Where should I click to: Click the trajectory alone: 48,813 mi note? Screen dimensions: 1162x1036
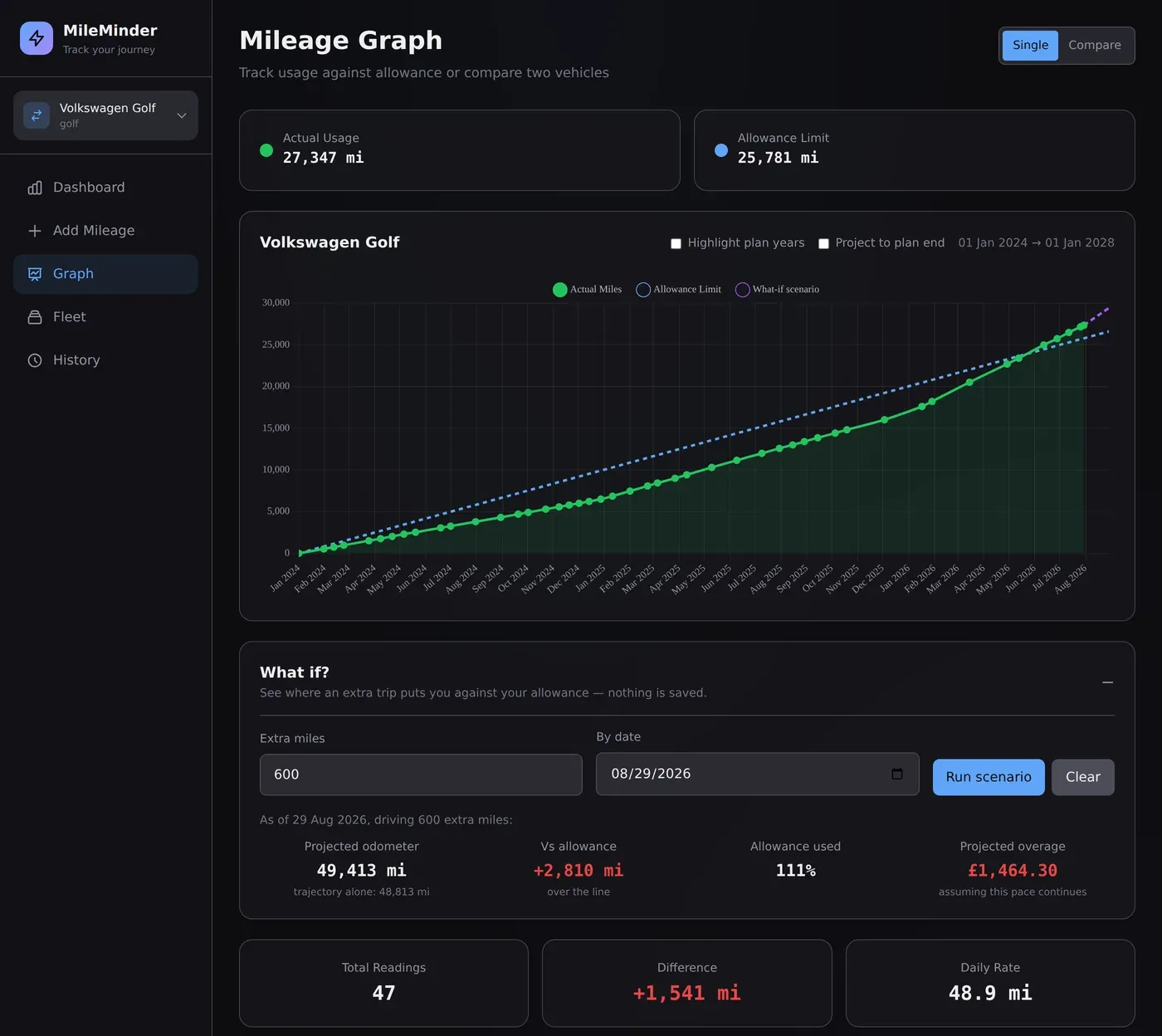[361, 892]
